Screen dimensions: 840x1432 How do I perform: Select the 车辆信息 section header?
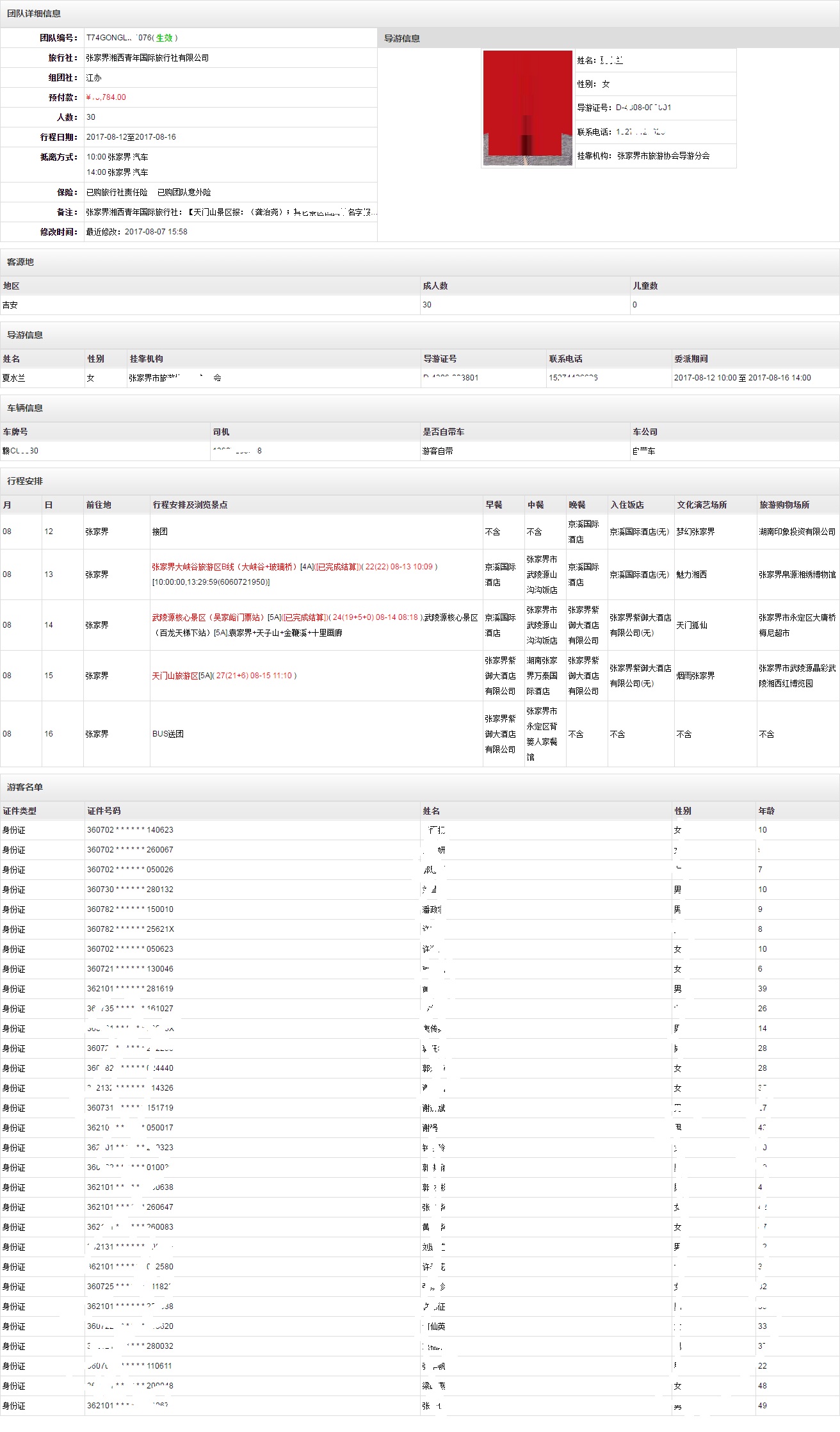pos(25,408)
